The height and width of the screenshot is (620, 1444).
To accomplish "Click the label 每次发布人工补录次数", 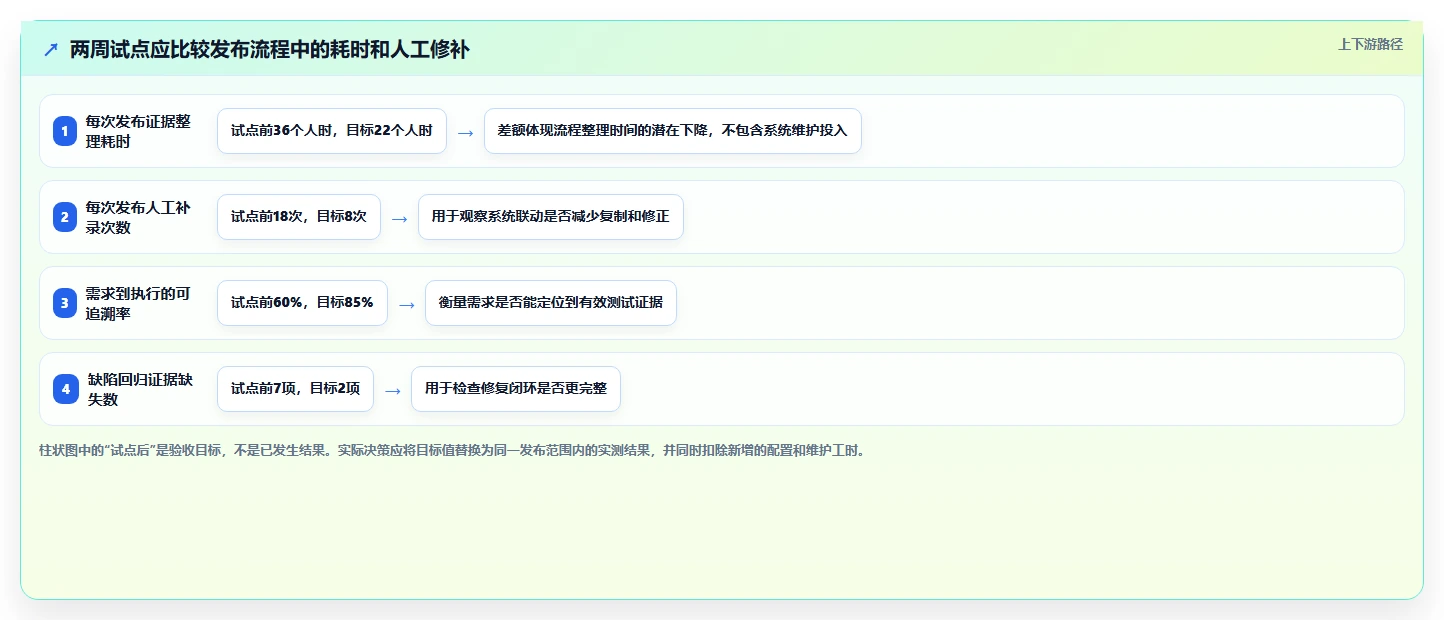I will tap(138, 217).
